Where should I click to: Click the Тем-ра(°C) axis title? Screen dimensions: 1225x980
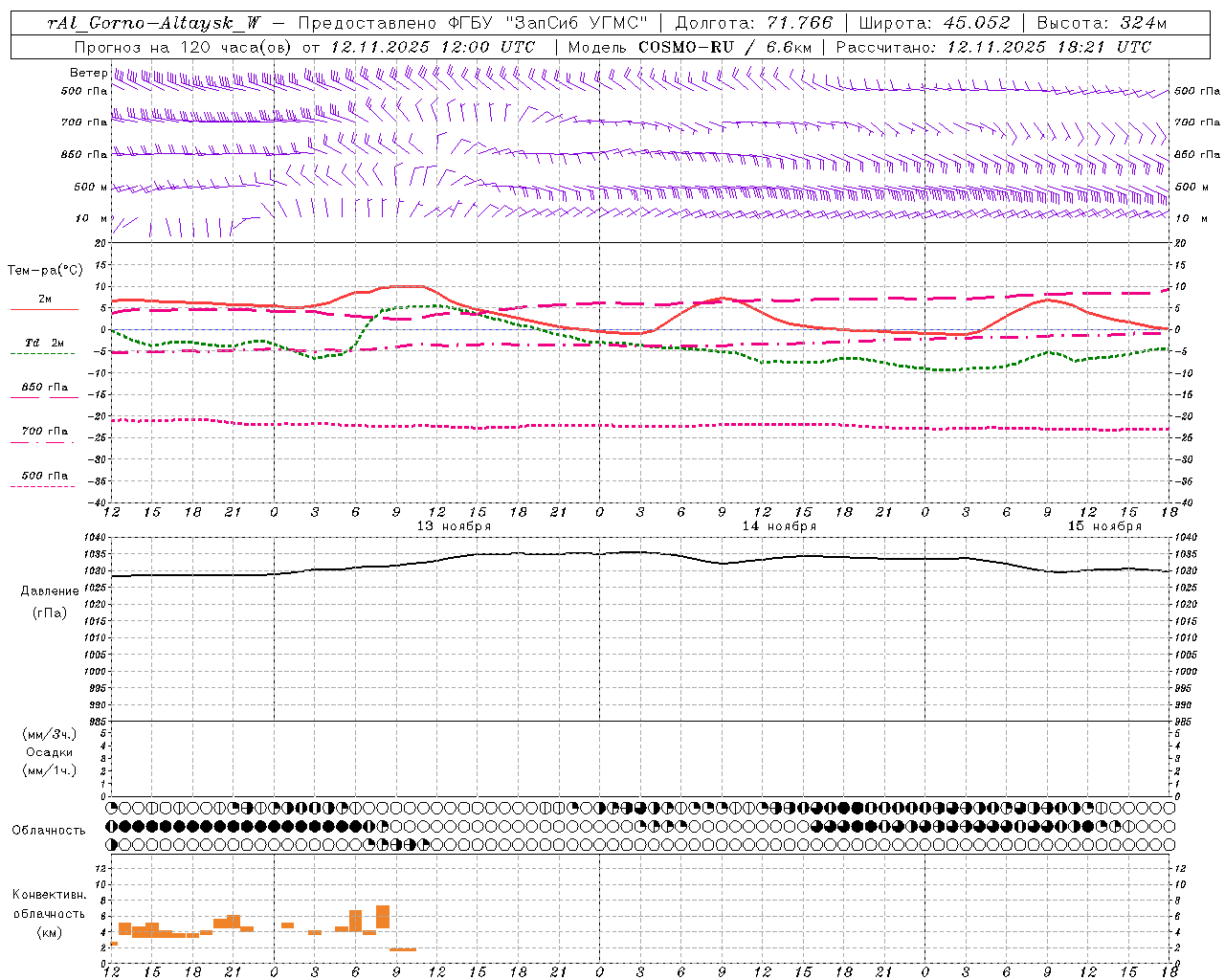tap(45, 271)
